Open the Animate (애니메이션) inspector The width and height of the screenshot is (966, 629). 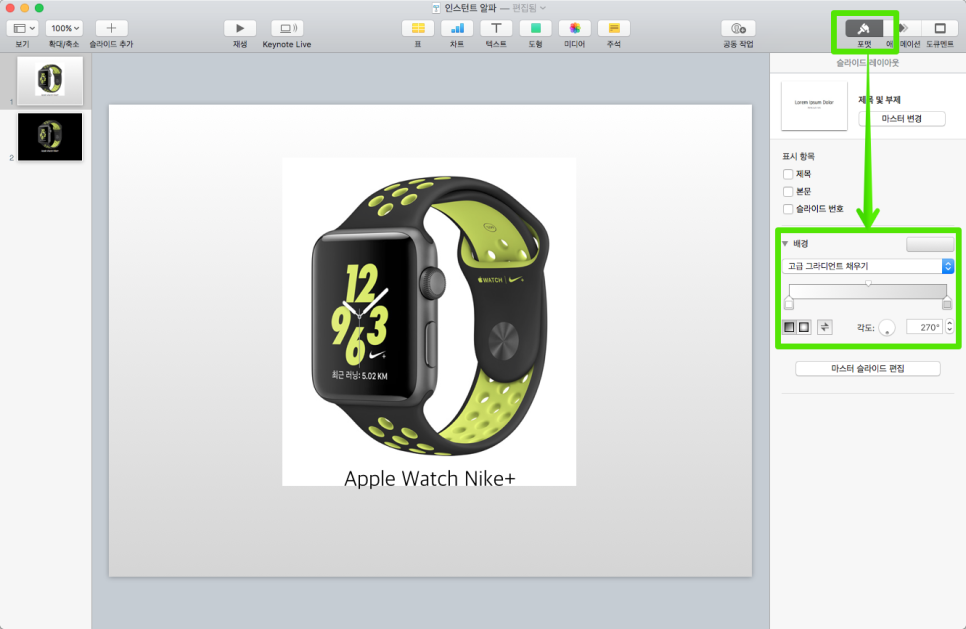[x=903, y=28]
